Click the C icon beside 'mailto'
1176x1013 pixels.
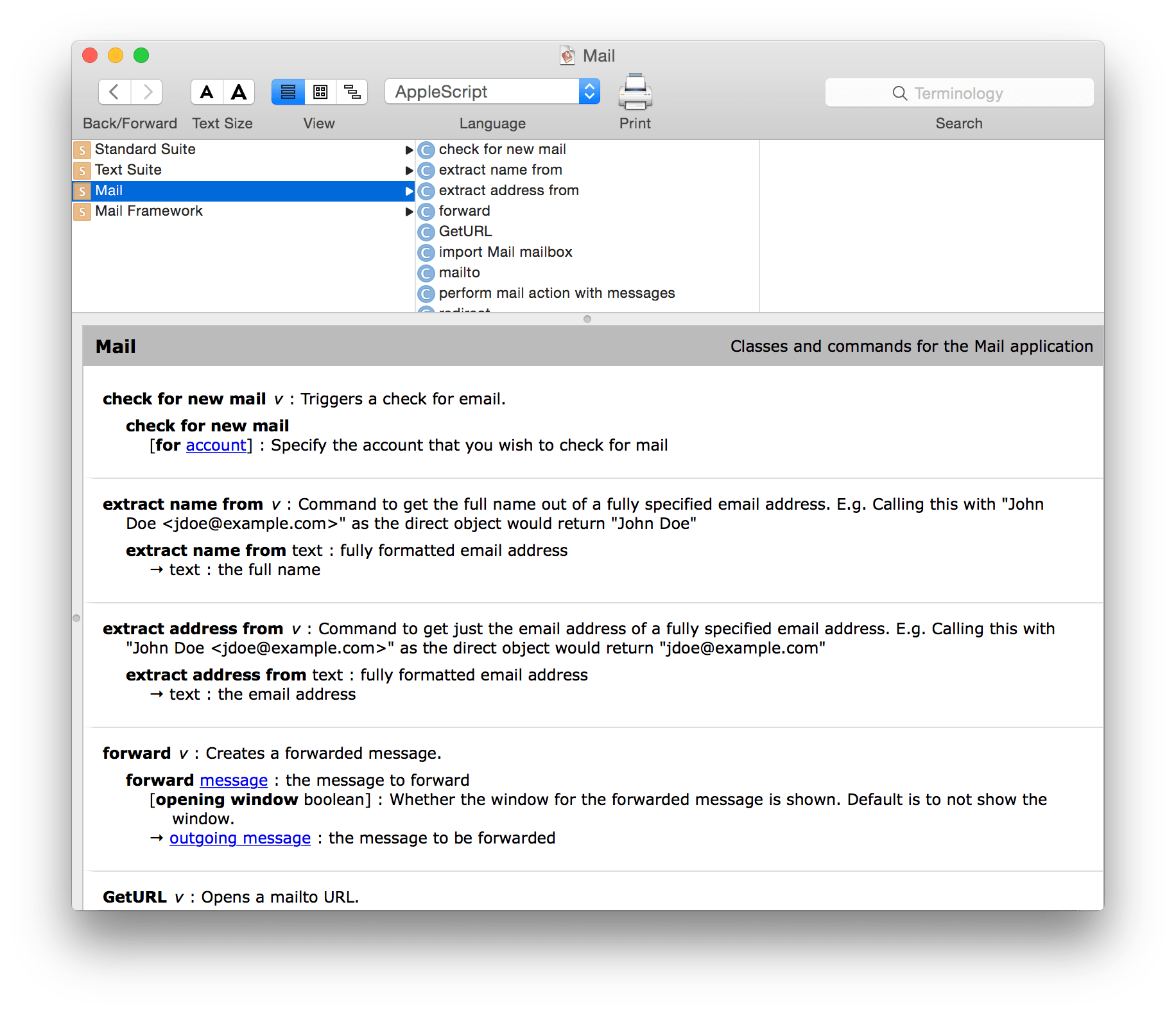pyautogui.click(x=426, y=273)
